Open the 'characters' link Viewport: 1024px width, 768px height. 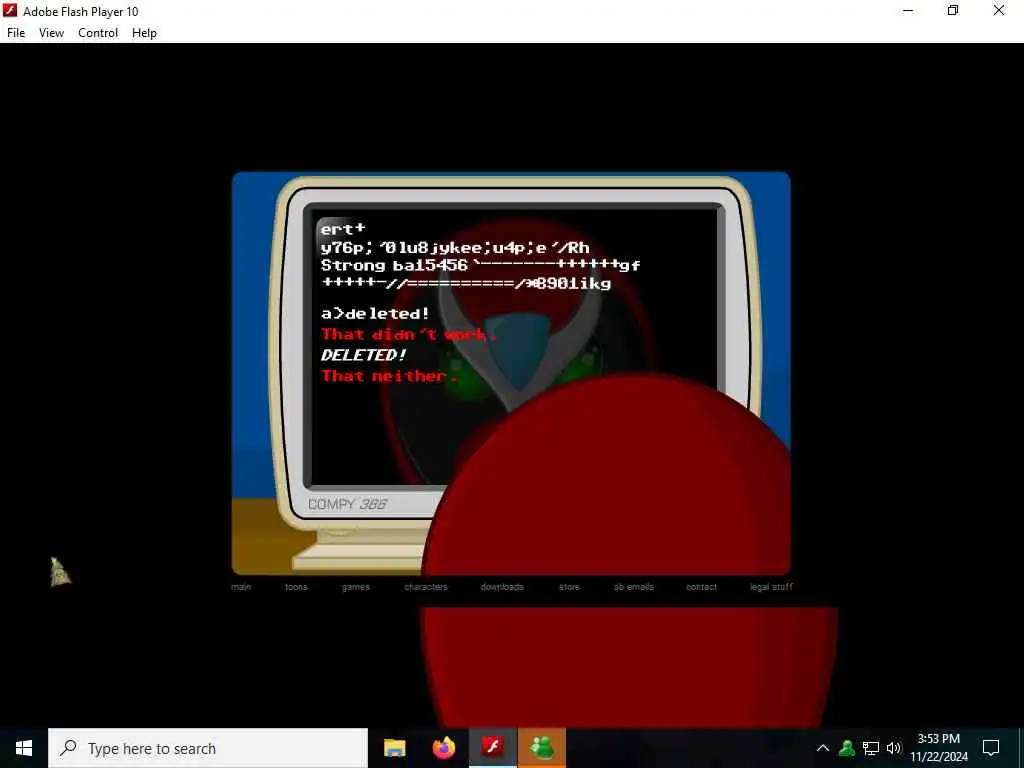pos(426,586)
